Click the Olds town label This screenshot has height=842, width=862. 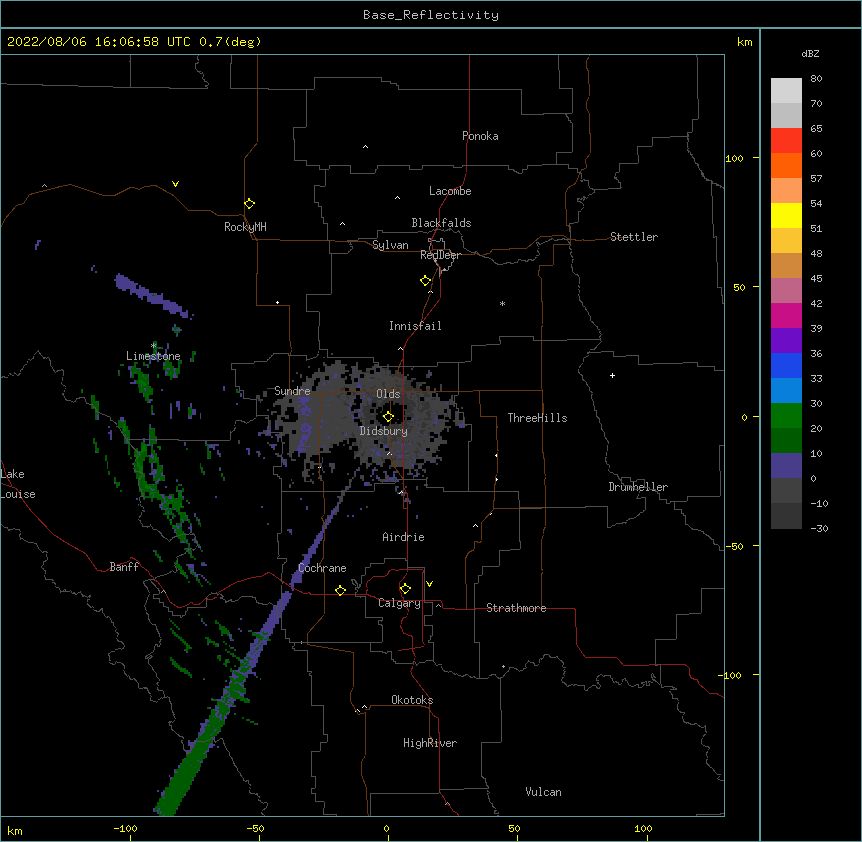pos(388,394)
